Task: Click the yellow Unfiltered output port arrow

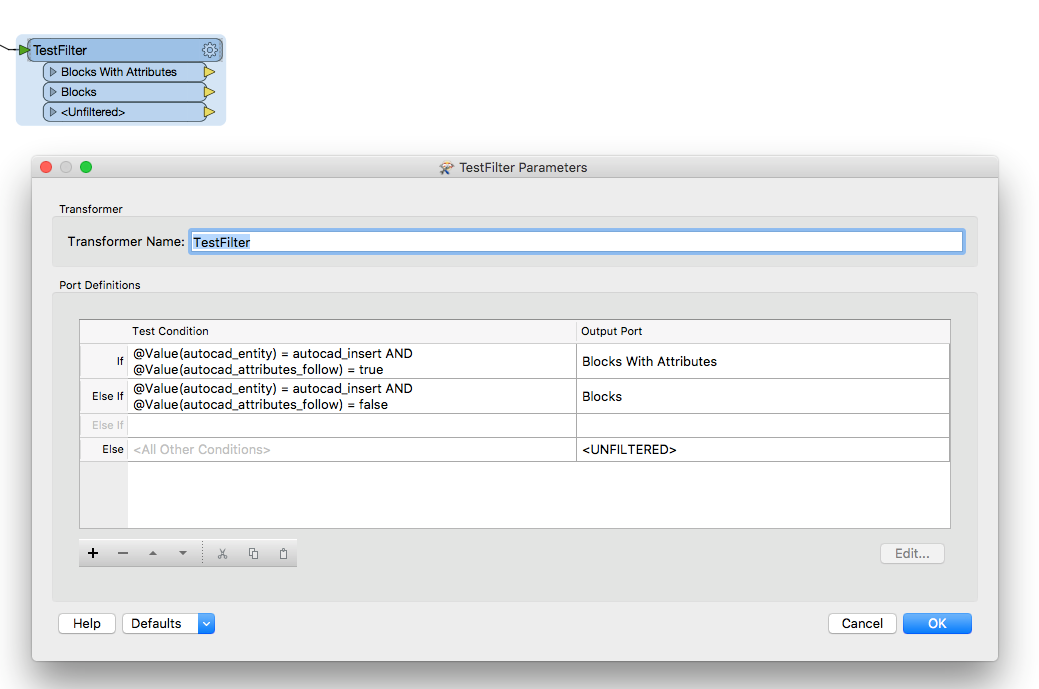Action: pos(210,111)
